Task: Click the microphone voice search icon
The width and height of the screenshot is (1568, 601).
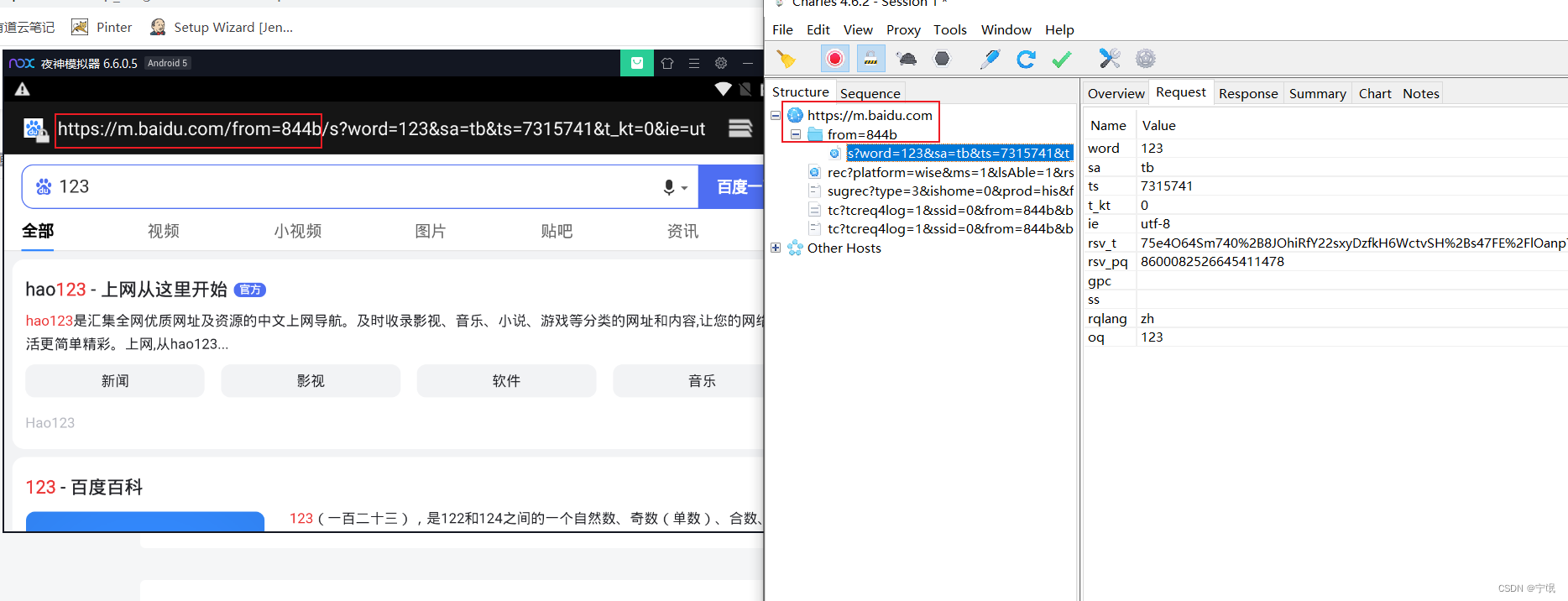Action: click(x=669, y=187)
